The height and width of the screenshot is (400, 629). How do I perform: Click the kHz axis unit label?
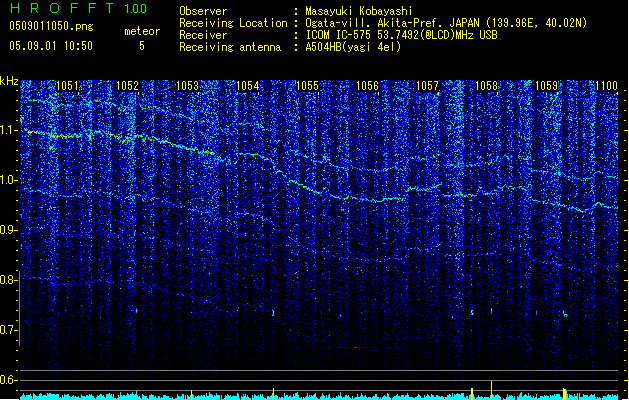coord(9,81)
